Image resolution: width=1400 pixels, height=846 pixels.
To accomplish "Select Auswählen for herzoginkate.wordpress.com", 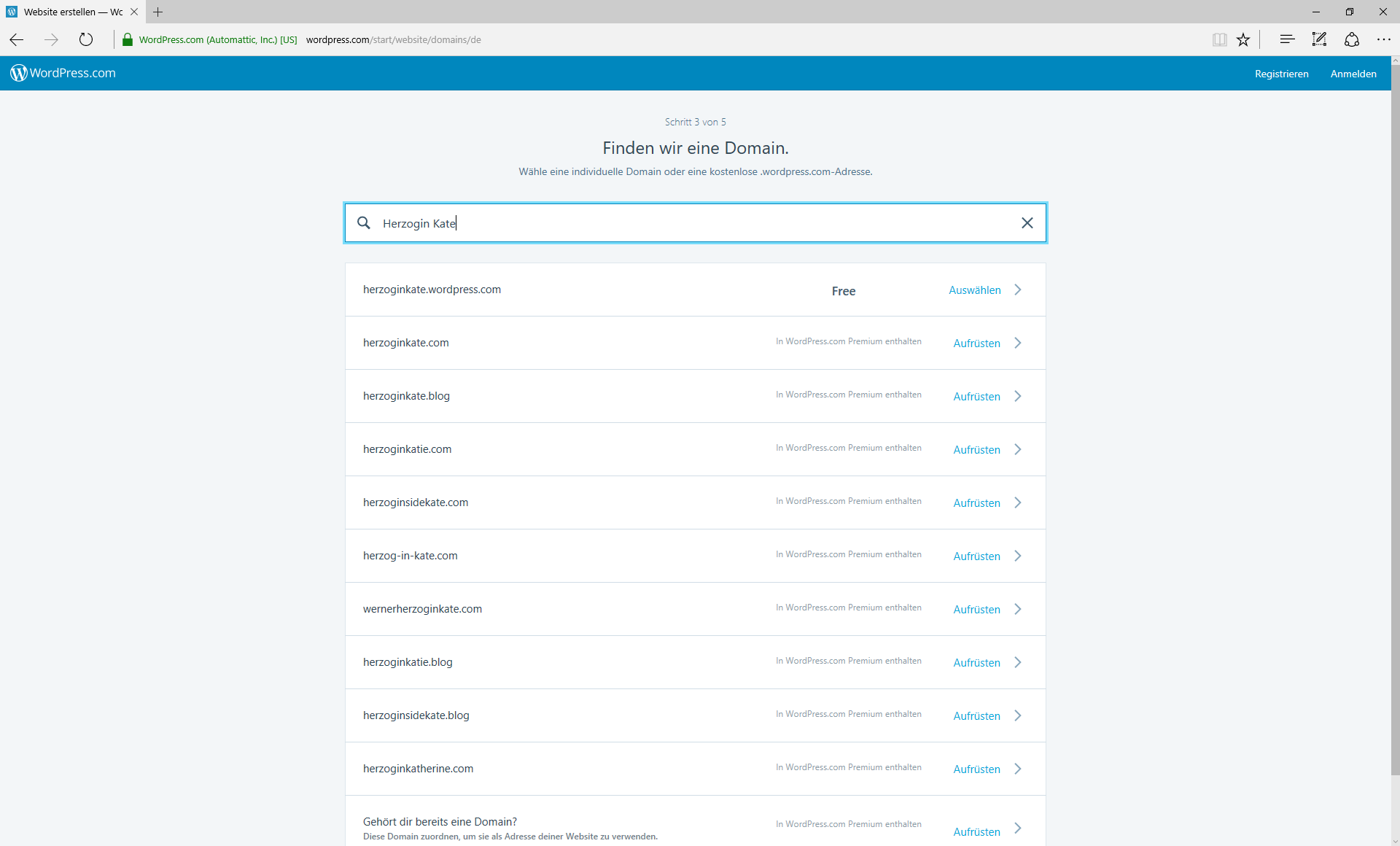I will [x=974, y=290].
